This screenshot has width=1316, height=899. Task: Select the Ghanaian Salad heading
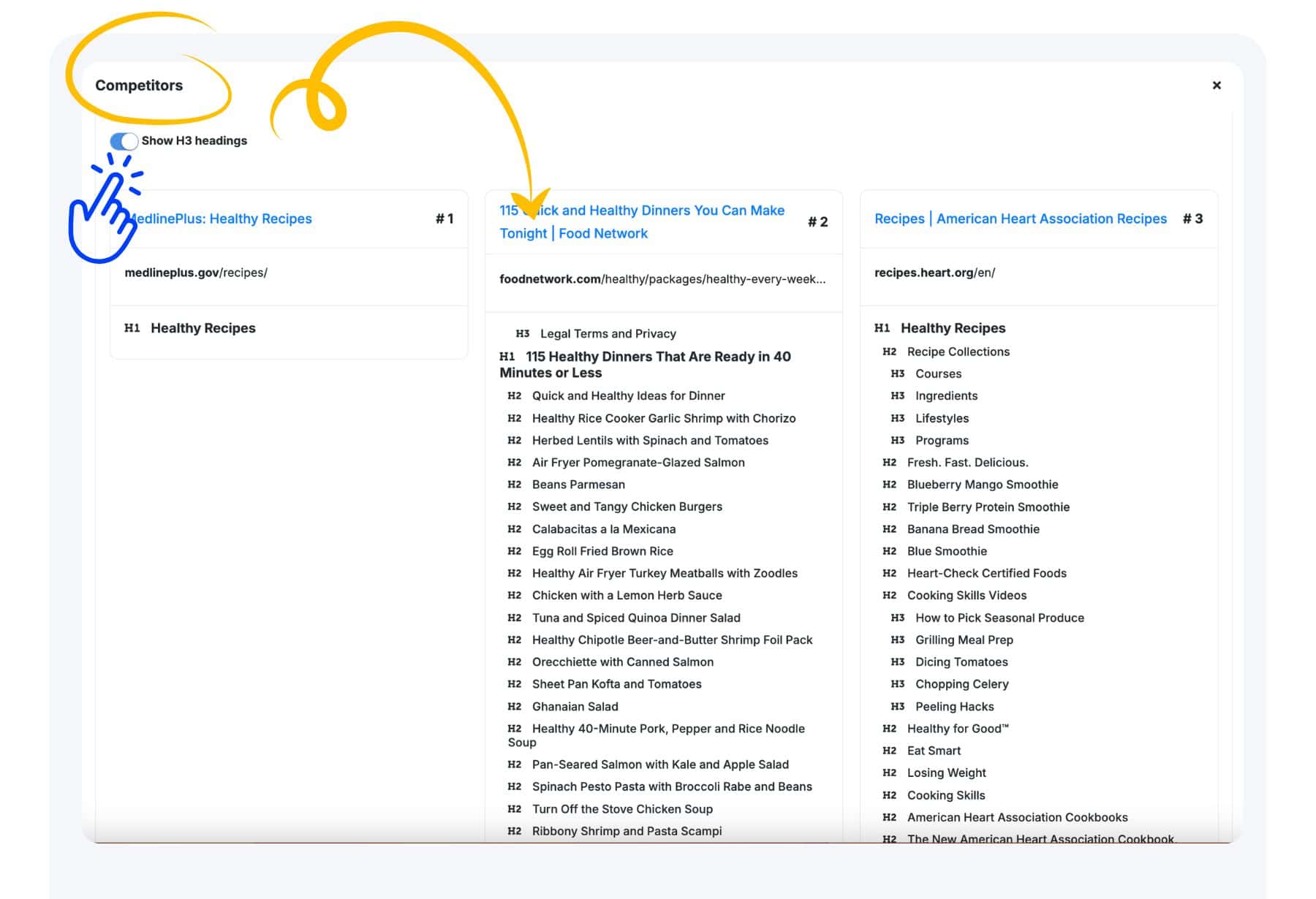pos(575,707)
